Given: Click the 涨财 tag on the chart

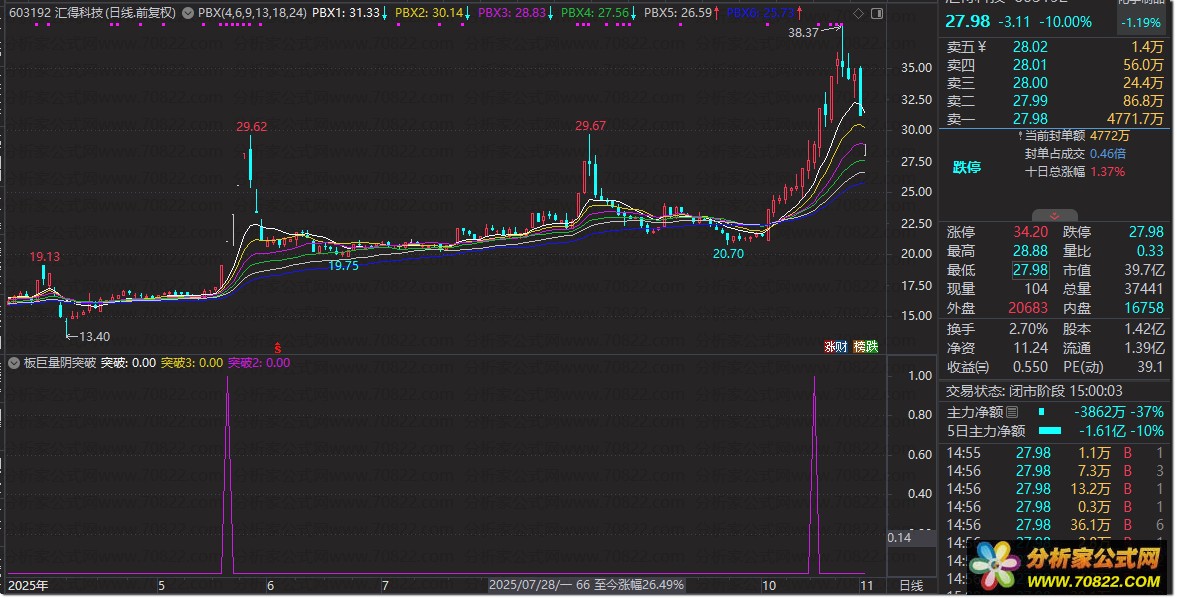Looking at the screenshot, I should coord(835,347).
